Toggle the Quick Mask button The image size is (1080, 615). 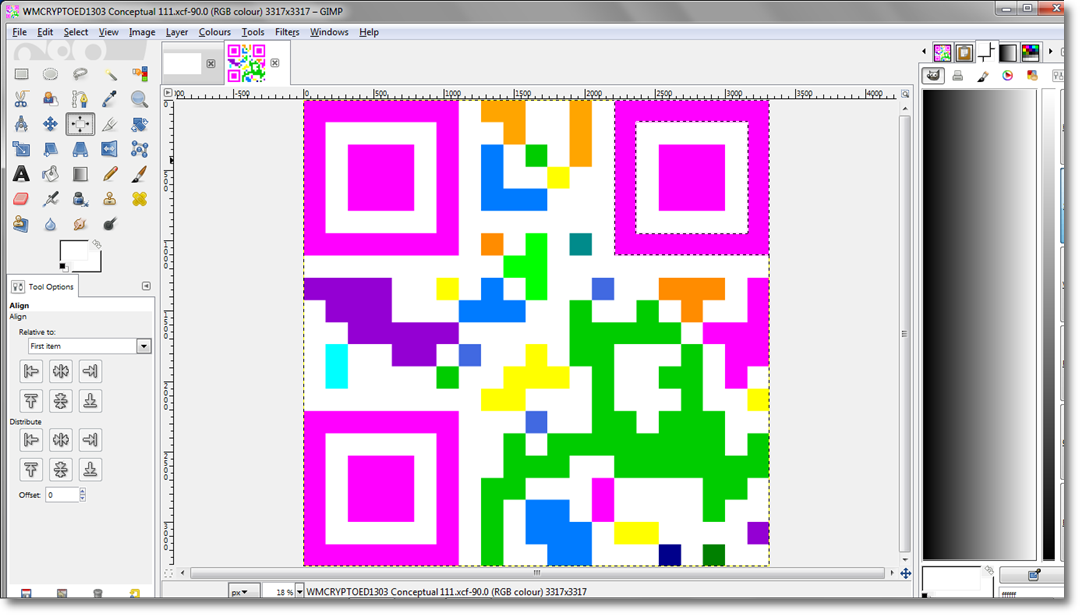[169, 572]
